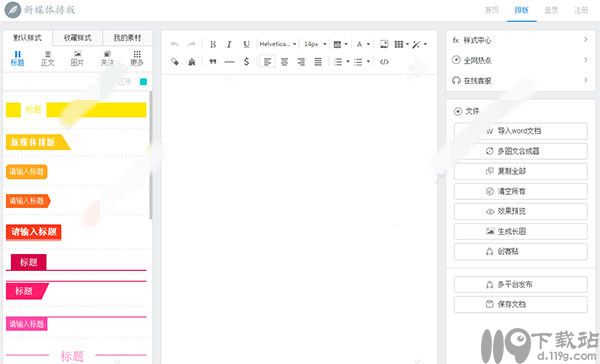This screenshot has height=364, width=600.
Task: Insert an image using the picture icon
Action: pos(384,44)
